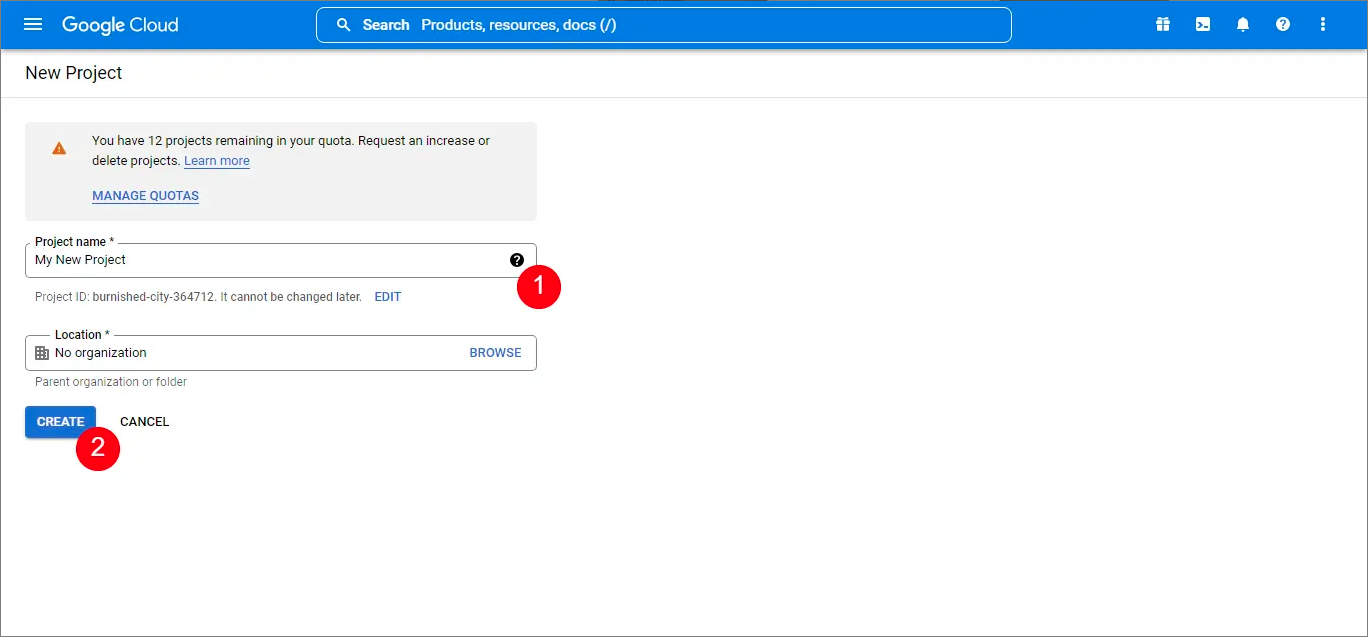1368x637 pixels.
Task: Browse for a parent organization
Action: (495, 352)
